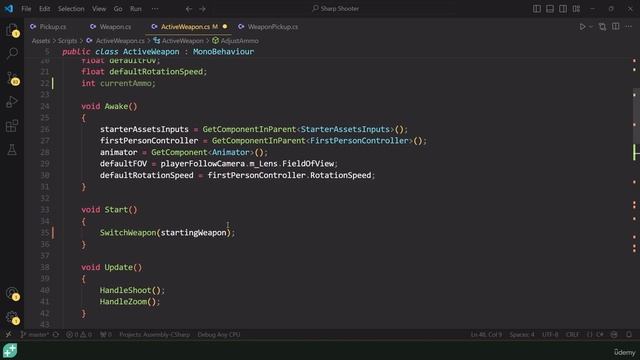Image resolution: width=640 pixels, height=360 pixels.
Task: Open the Explorer view in activity bar
Action: tap(12, 29)
